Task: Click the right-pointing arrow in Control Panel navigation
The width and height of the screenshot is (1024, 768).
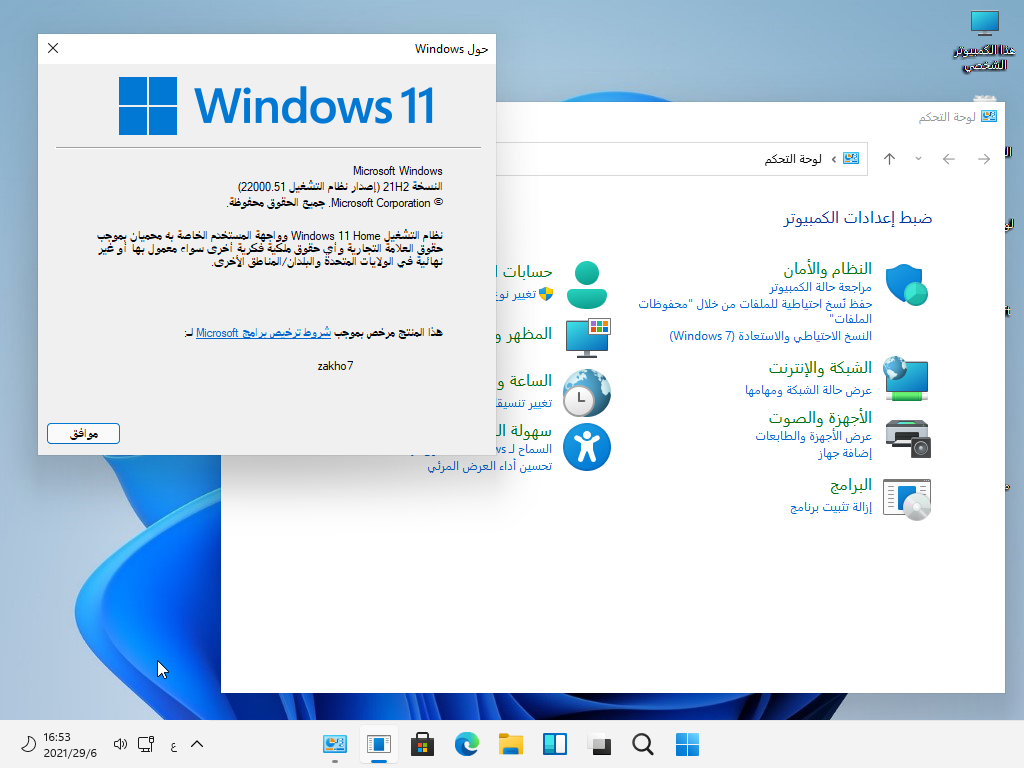Action: click(x=984, y=159)
